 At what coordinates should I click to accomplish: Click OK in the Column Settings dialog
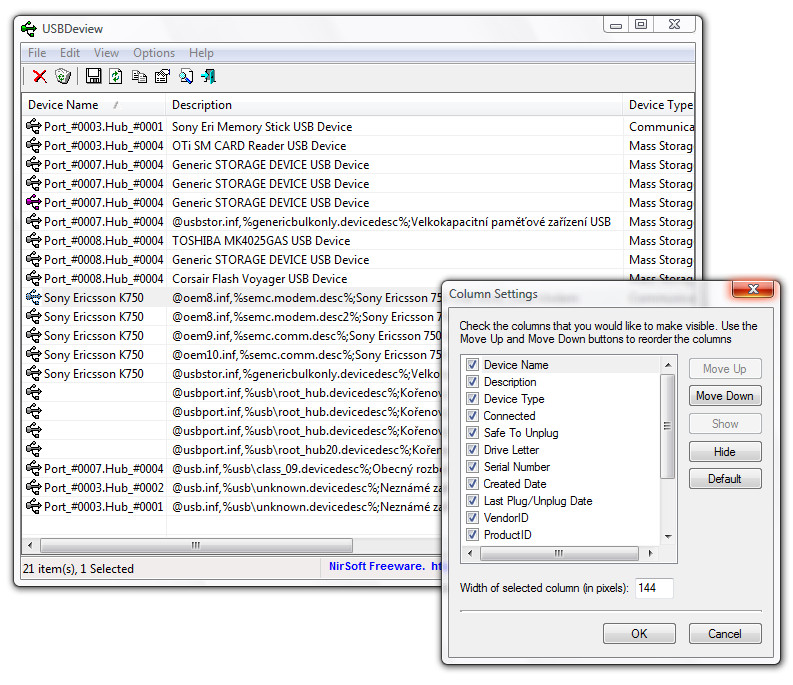click(x=639, y=633)
